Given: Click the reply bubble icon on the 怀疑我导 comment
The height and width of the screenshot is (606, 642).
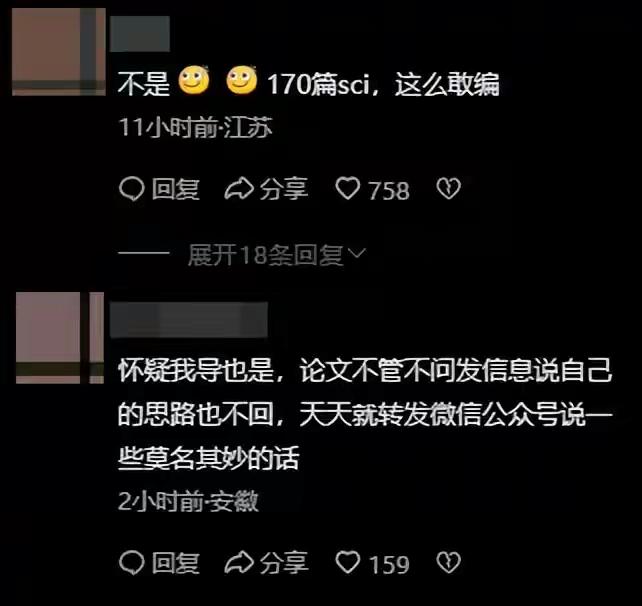Looking at the screenshot, I should tap(131, 562).
